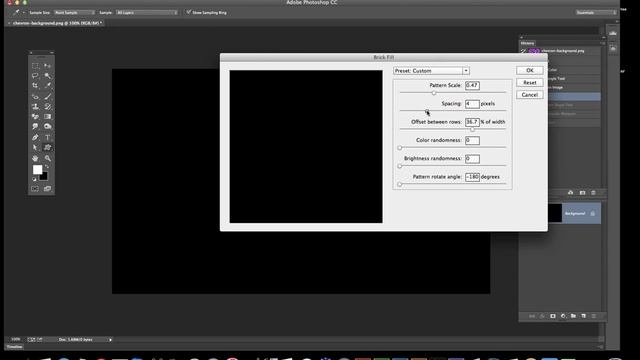The height and width of the screenshot is (360, 640).
Task: Click the Pattern rotate angle slider handle
Action: pyautogui.click(x=400, y=184)
